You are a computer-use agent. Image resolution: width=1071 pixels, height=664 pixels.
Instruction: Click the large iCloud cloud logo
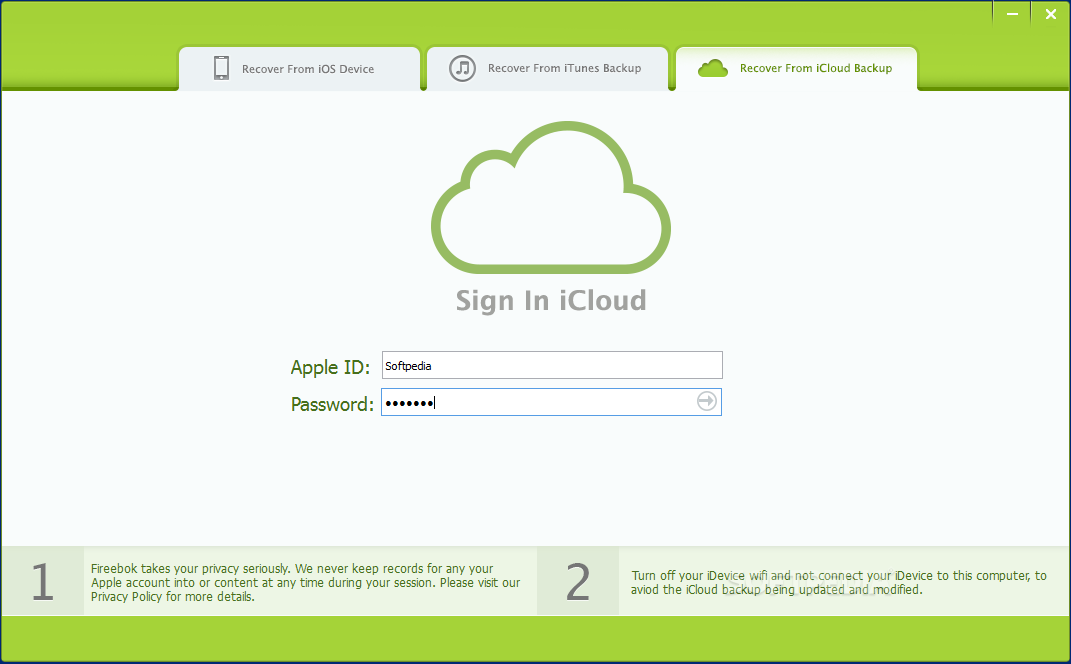coord(551,197)
